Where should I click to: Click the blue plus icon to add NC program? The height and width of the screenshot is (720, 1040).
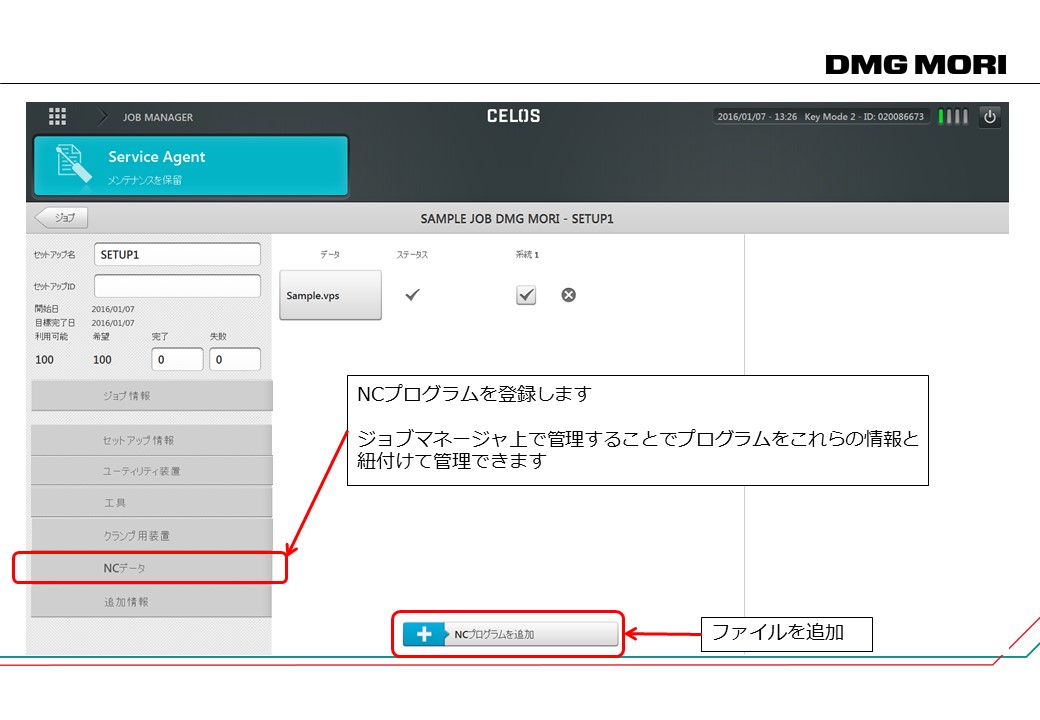point(424,634)
